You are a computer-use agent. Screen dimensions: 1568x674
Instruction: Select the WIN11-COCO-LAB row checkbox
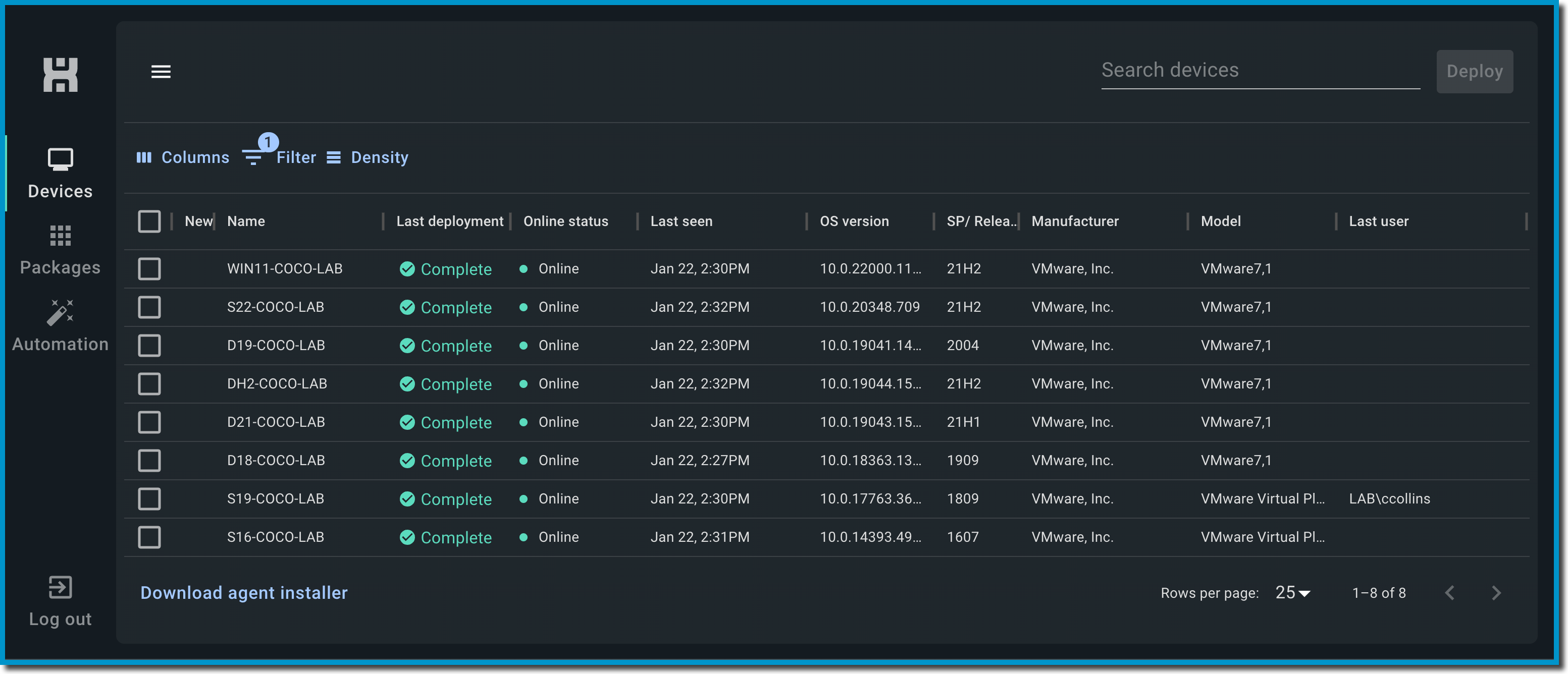(149, 269)
